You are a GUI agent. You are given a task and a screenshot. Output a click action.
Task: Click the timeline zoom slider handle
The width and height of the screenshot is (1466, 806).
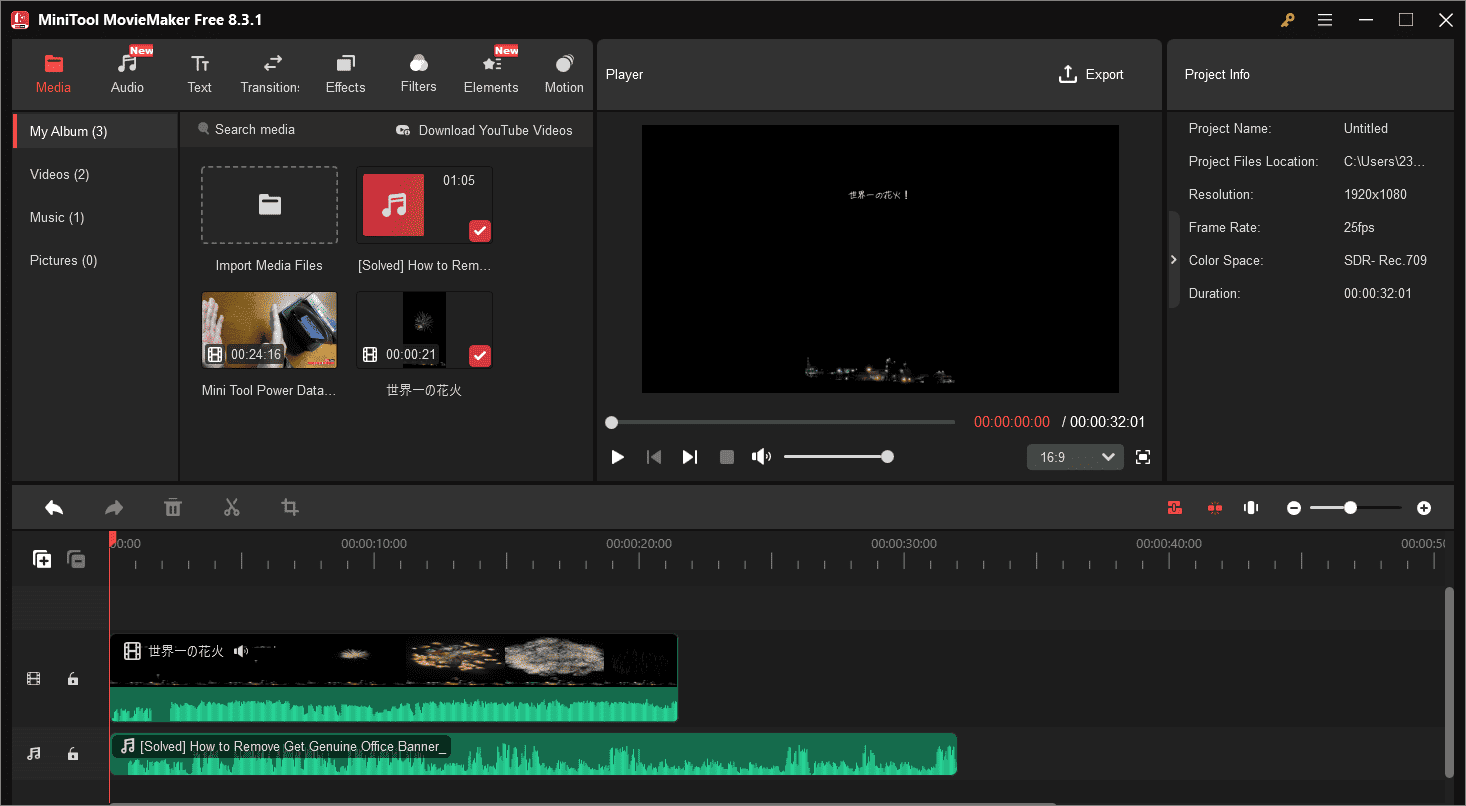(x=1350, y=508)
